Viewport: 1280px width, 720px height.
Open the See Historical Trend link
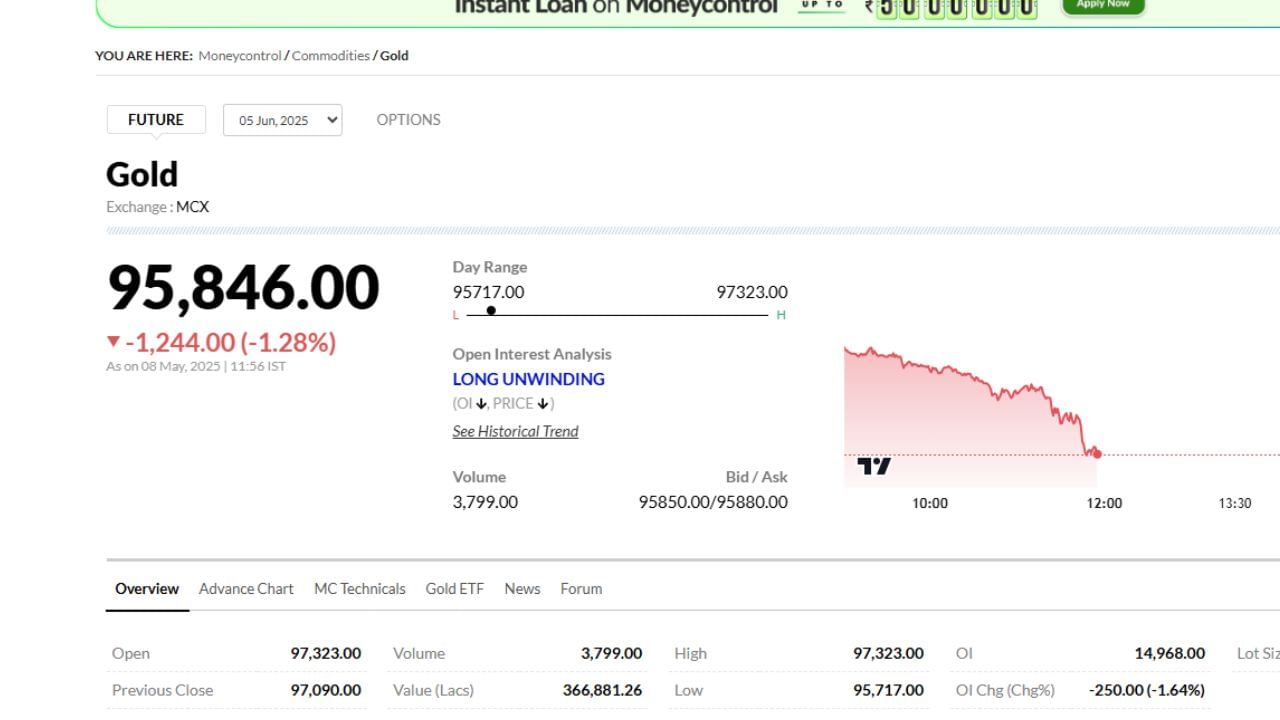tap(515, 431)
